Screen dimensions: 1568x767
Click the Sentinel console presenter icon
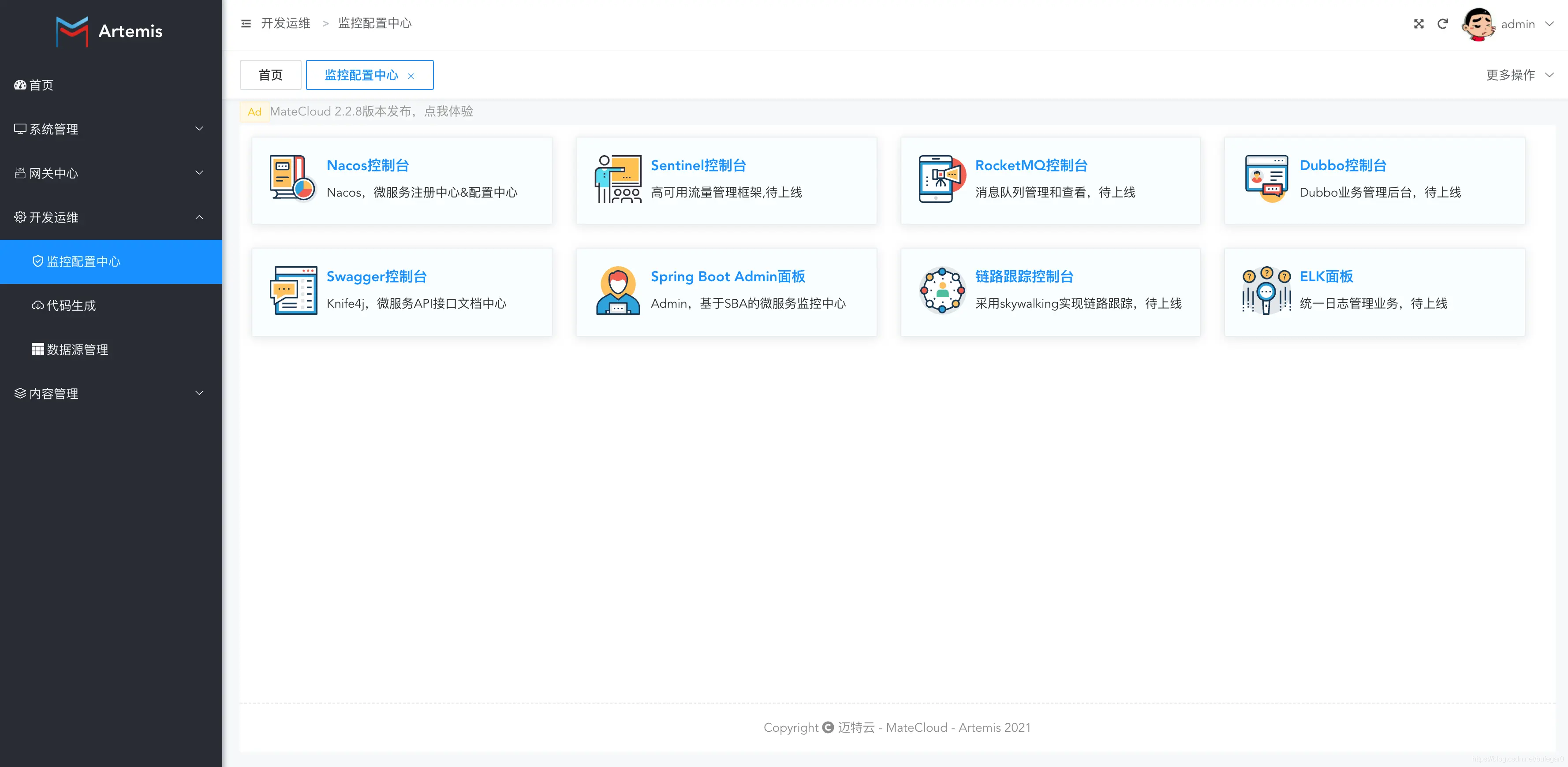617,179
